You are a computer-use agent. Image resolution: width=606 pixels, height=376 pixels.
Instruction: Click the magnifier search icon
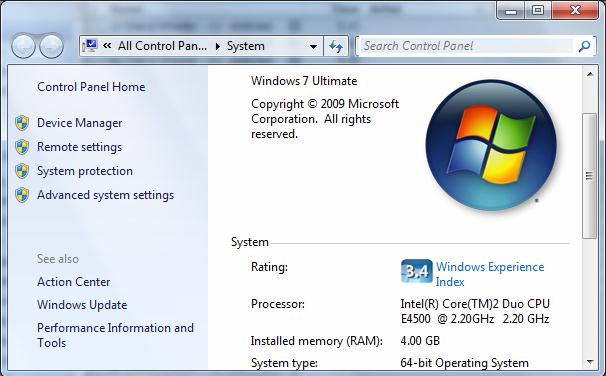pos(584,46)
